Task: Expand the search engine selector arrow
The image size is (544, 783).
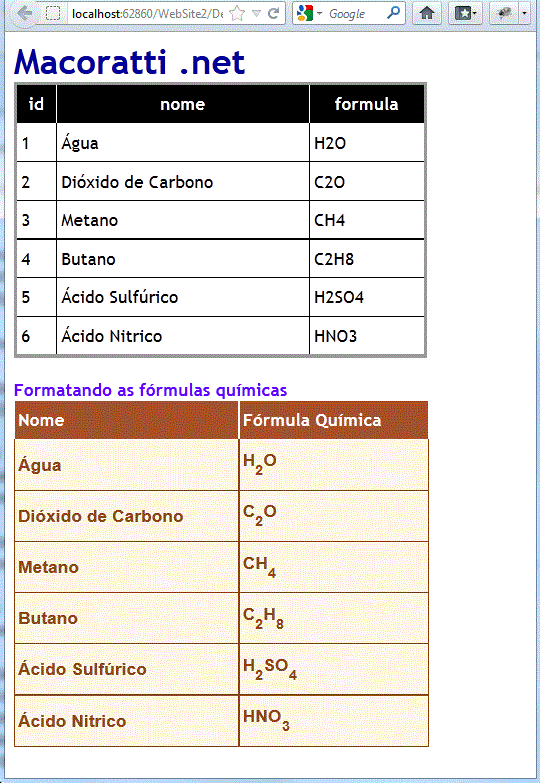Action: [320, 13]
